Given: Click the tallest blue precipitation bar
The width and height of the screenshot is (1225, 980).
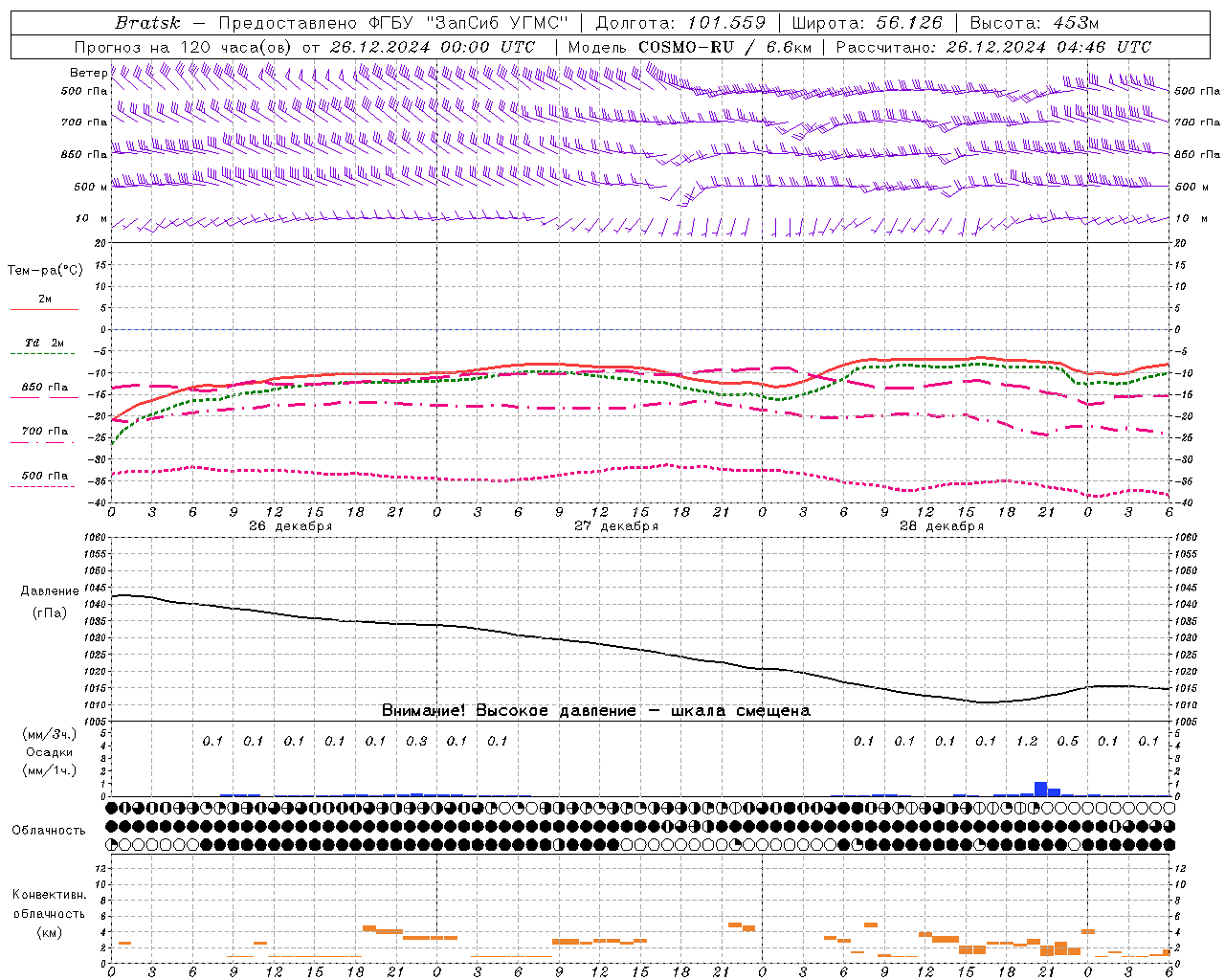Looking at the screenshot, I should 1040,789.
